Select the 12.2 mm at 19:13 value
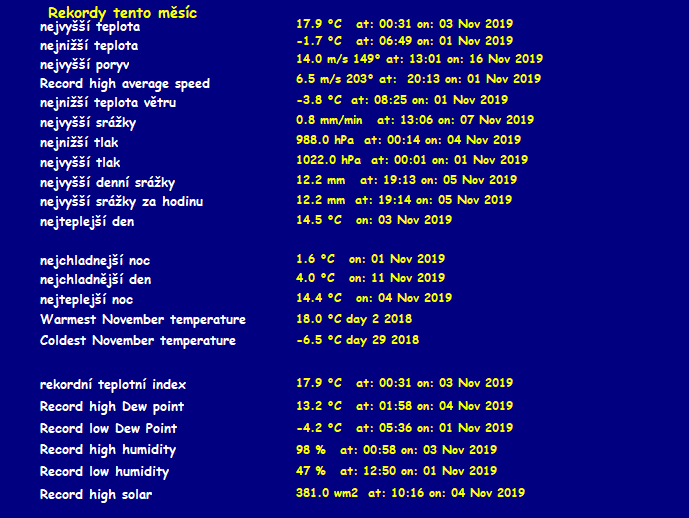 (x=406, y=180)
